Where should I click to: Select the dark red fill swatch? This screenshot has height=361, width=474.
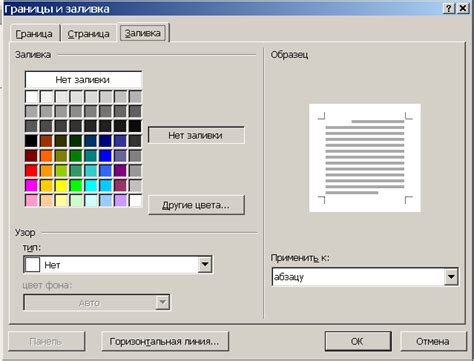(32, 156)
